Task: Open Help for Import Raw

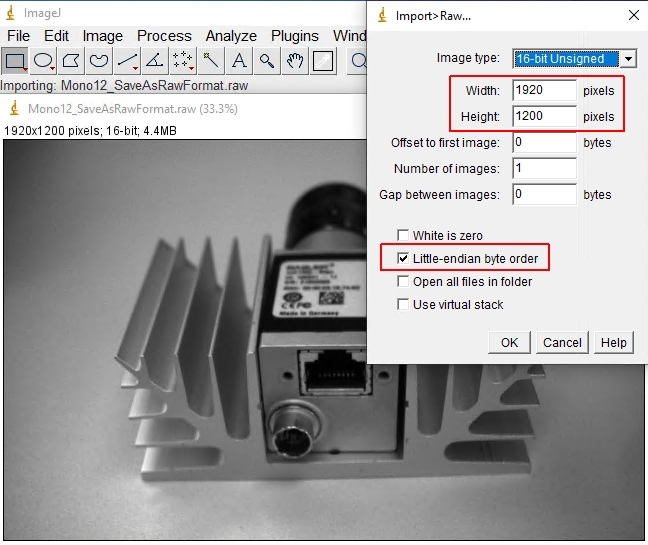Action: [614, 343]
